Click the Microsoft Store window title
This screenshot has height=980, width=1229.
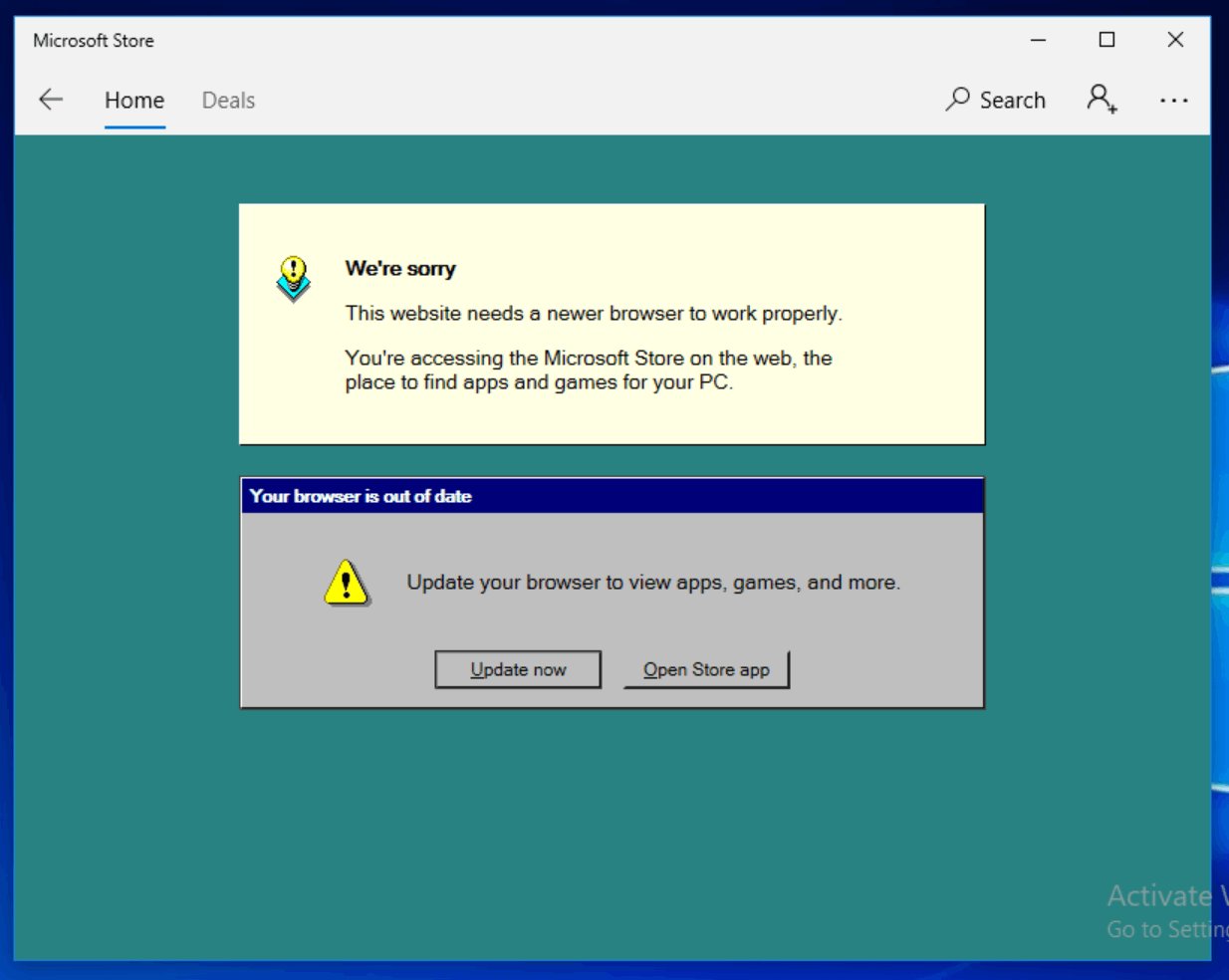click(x=94, y=41)
